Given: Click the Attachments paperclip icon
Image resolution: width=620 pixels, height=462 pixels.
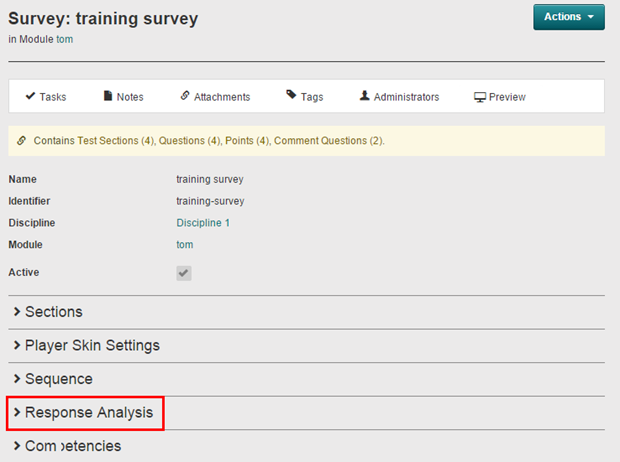Looking at the screenshot, I should (185, 96).
